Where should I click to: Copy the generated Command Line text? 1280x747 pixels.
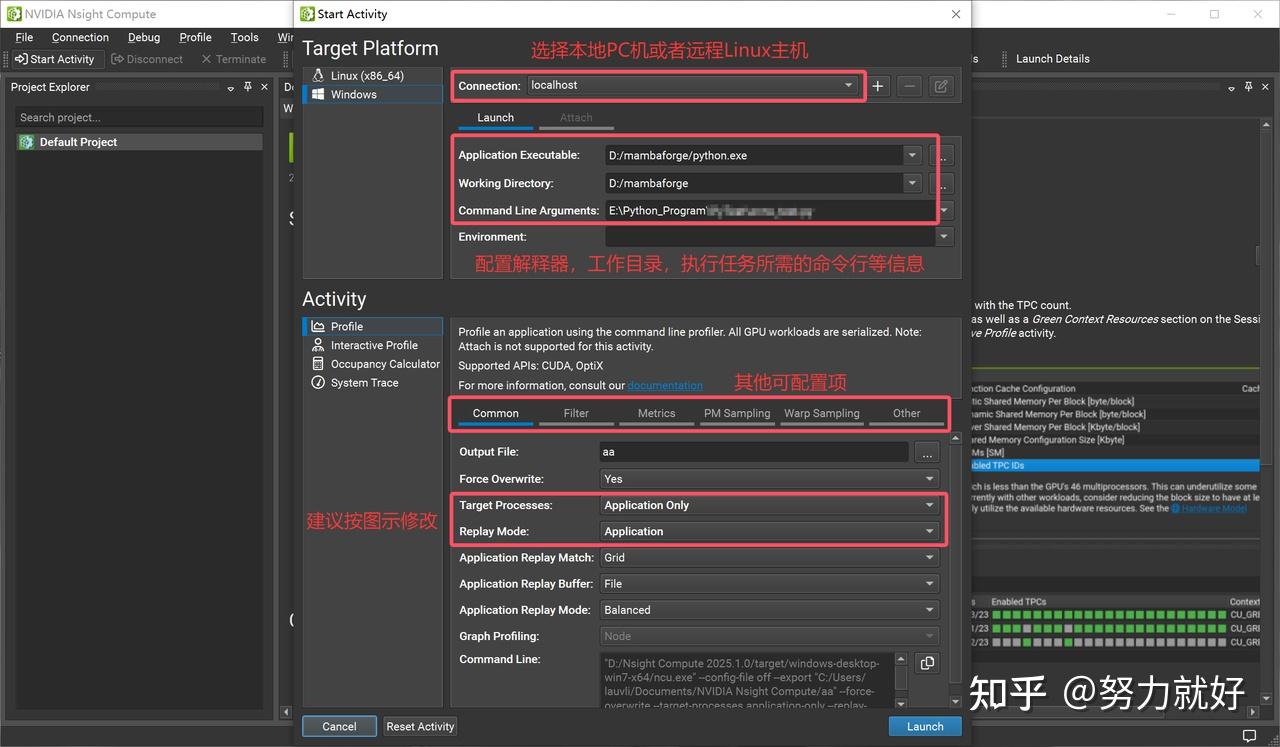point(926,662)
